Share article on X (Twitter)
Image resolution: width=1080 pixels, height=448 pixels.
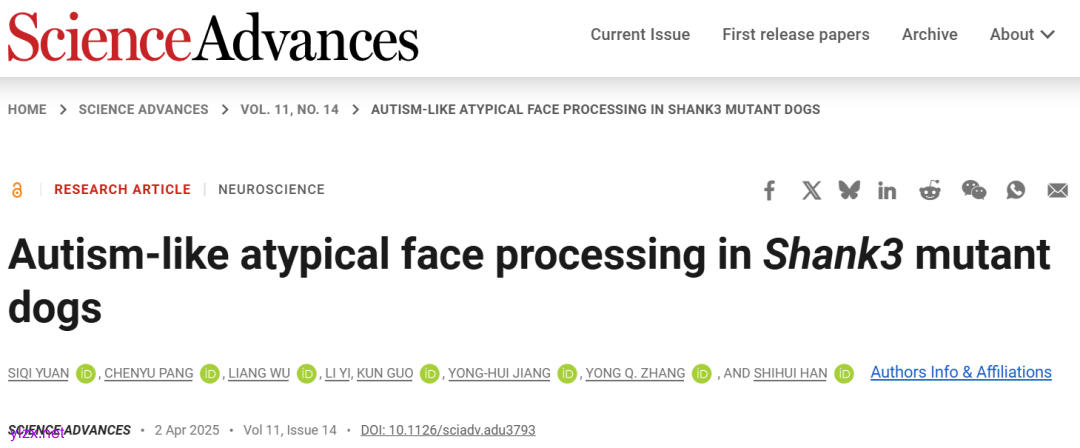point(811,190)
